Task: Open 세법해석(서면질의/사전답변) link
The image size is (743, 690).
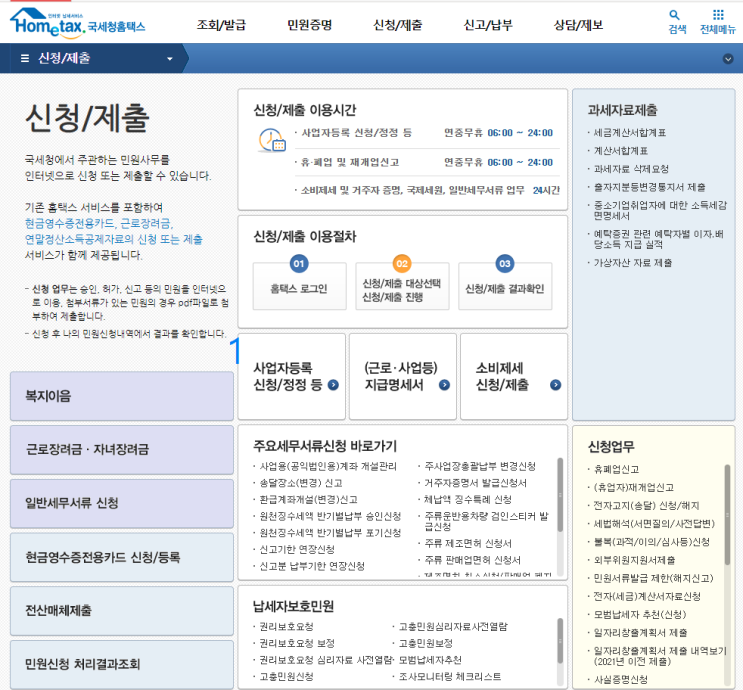Action: pos(653,524)
